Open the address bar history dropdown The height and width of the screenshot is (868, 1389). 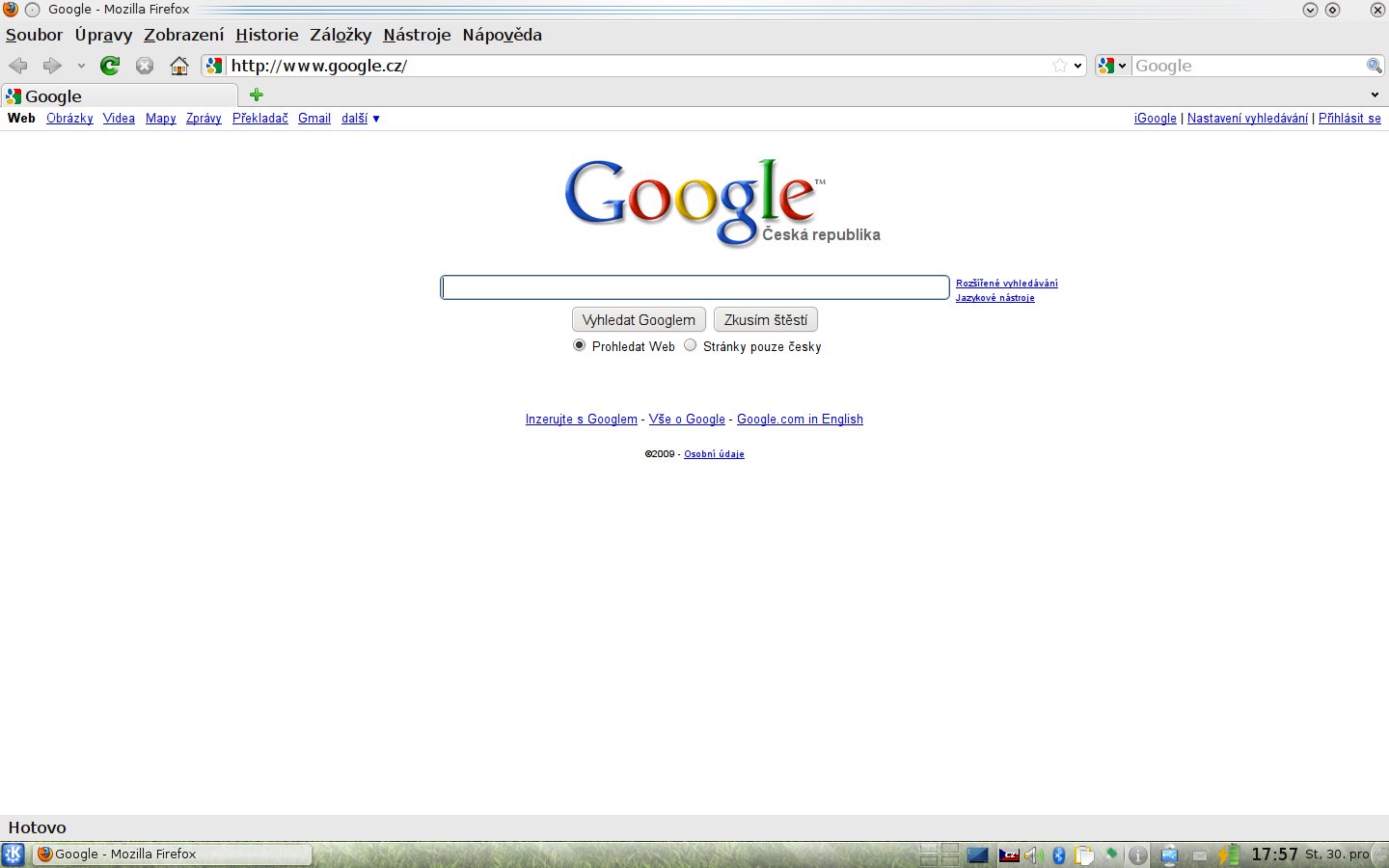click(1078, 66)
